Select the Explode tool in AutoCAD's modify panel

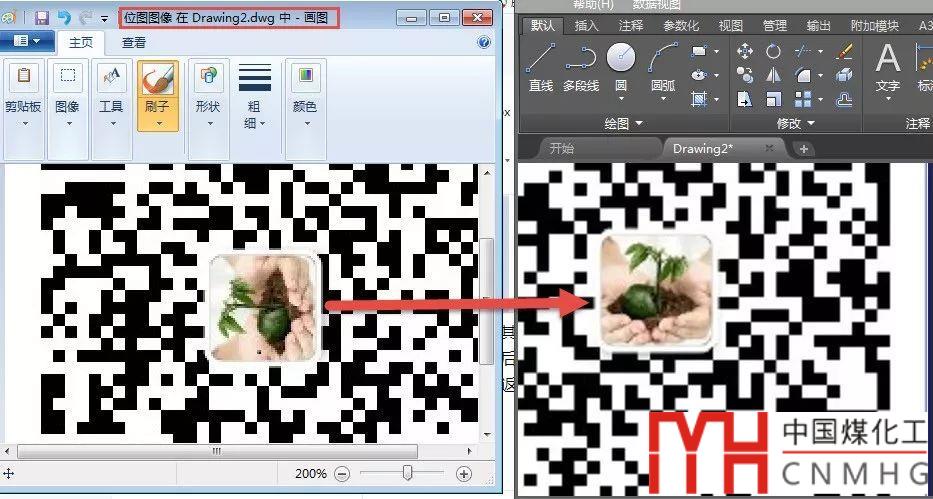coord(844,75)
